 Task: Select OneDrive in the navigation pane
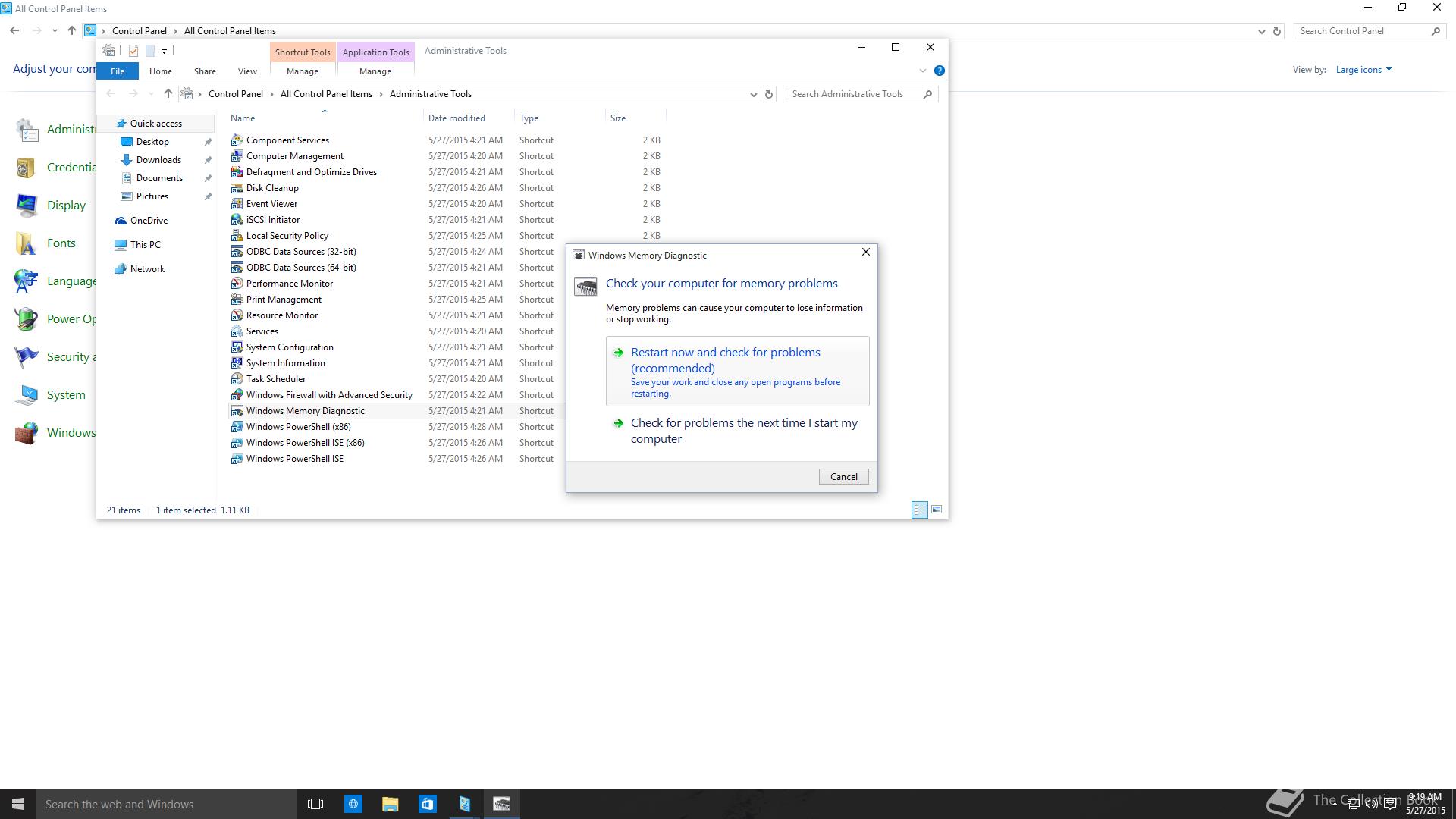tap(149, 221)
